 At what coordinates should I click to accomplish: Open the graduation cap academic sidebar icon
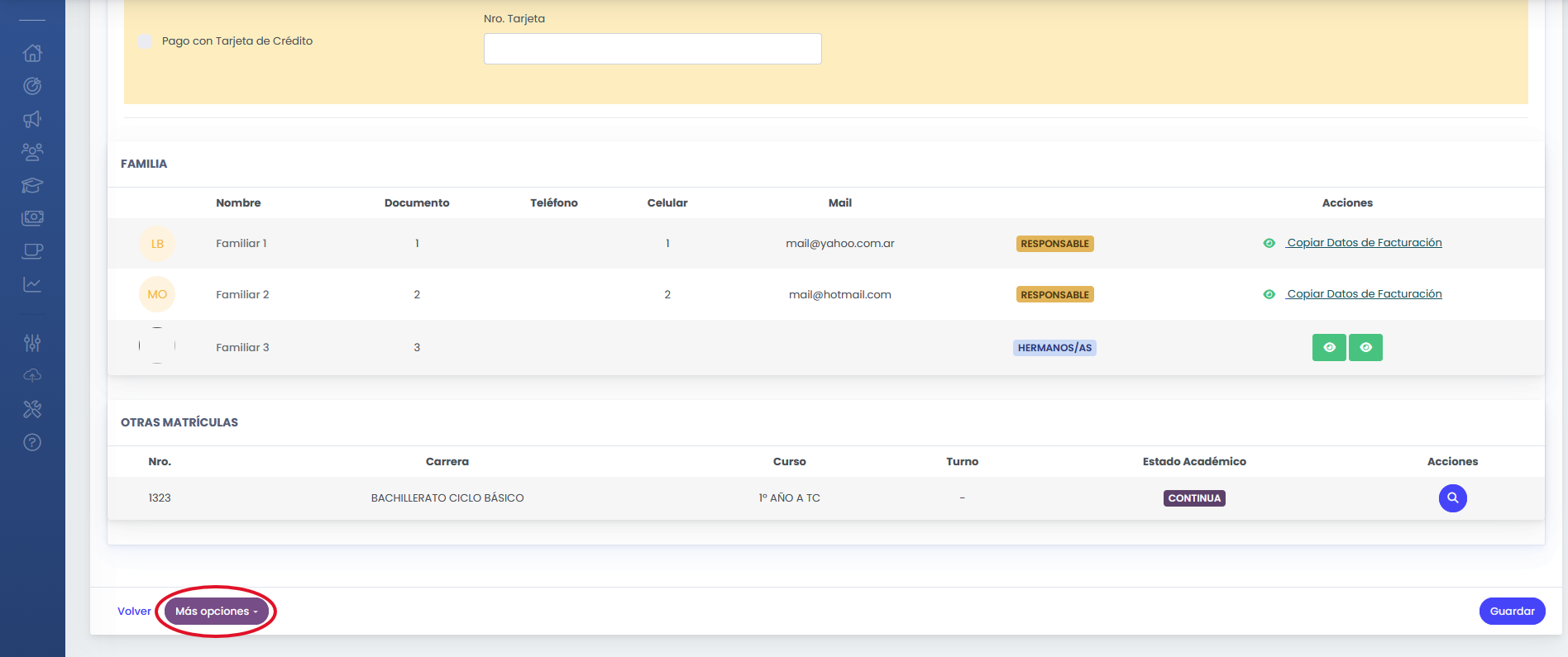click(x=32, y=185)
